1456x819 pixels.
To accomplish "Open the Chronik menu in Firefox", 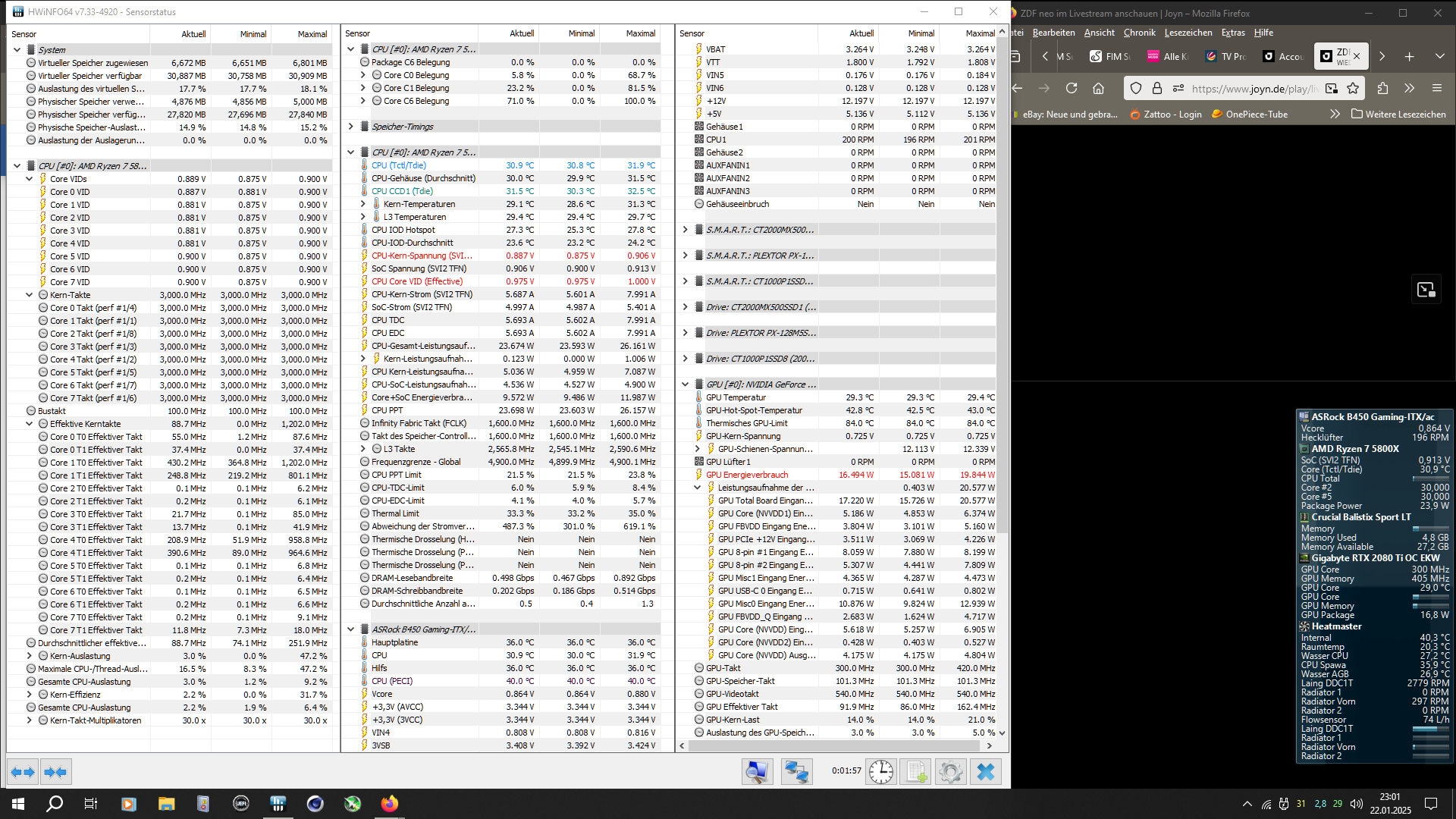I will pyautogui.click(x=1139, y=33).
